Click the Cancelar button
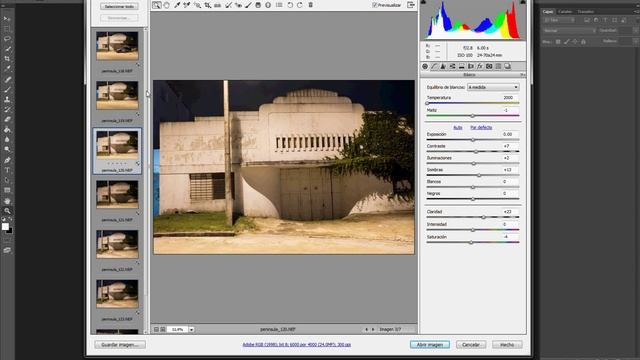The height and width of the screenshot is (360, 640). click(x=471, y=345)
